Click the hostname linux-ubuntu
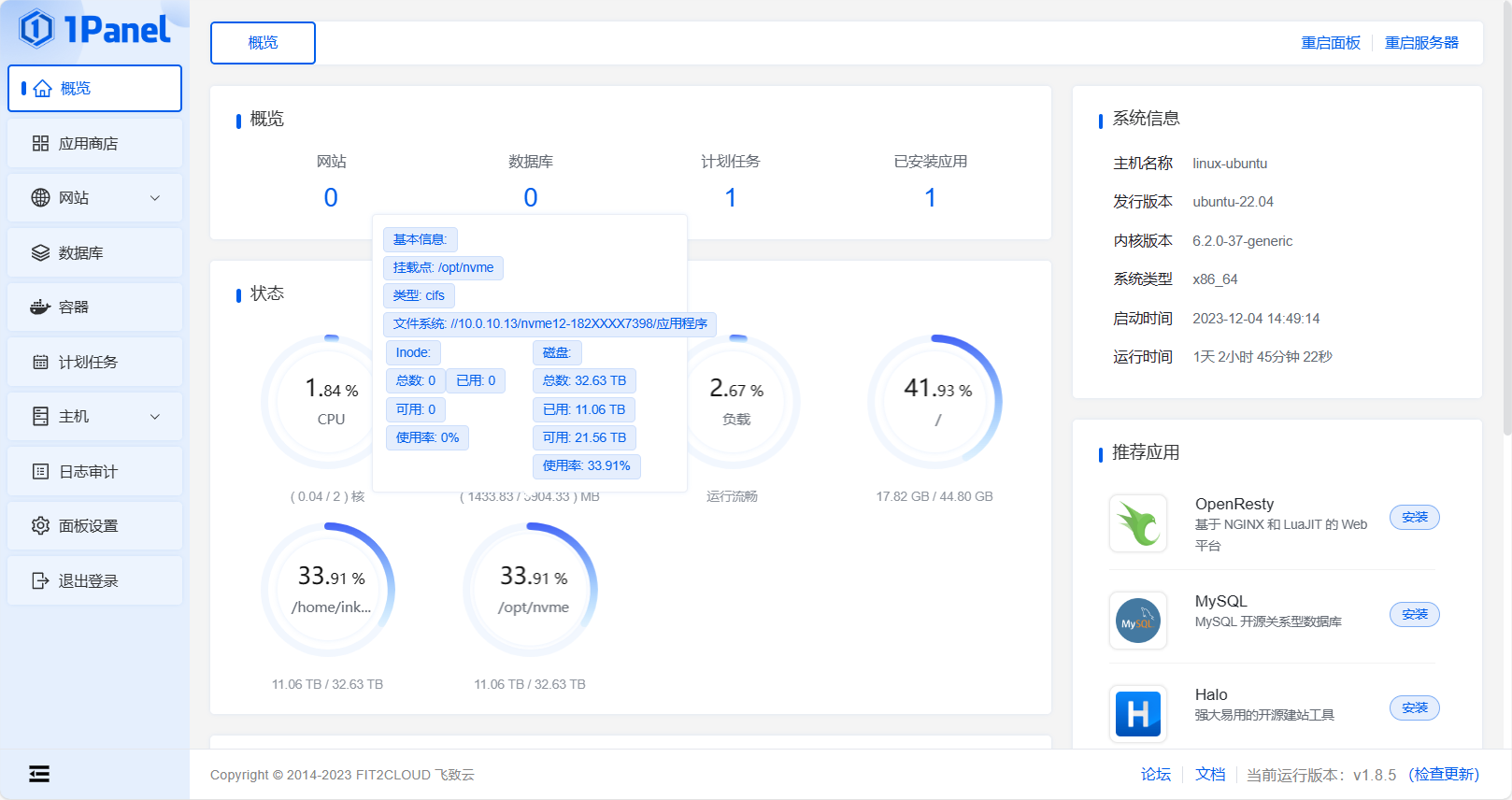The image size is (1512, 800). [x=1230, y=164]
